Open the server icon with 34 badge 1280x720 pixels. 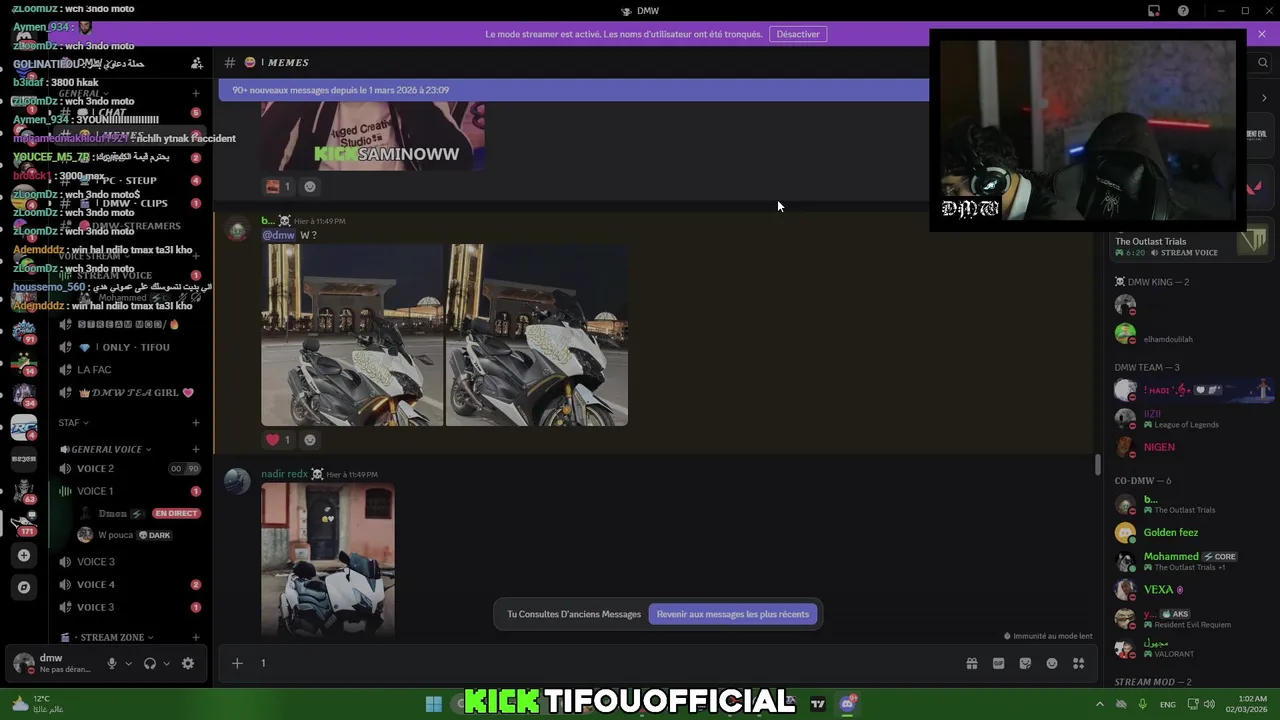[x=24, y=394]
